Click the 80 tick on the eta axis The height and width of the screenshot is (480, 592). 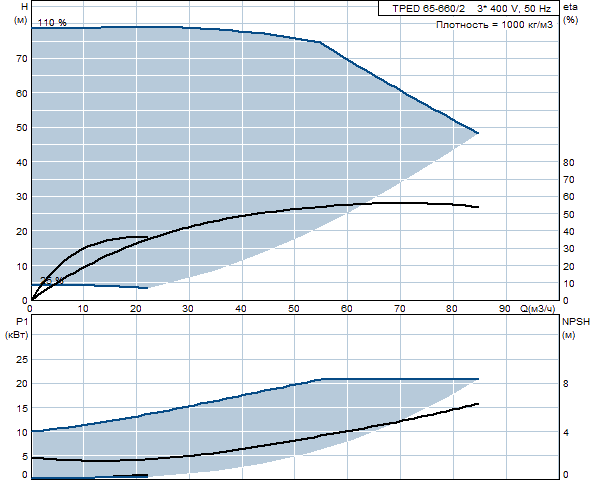coord(569,162)
